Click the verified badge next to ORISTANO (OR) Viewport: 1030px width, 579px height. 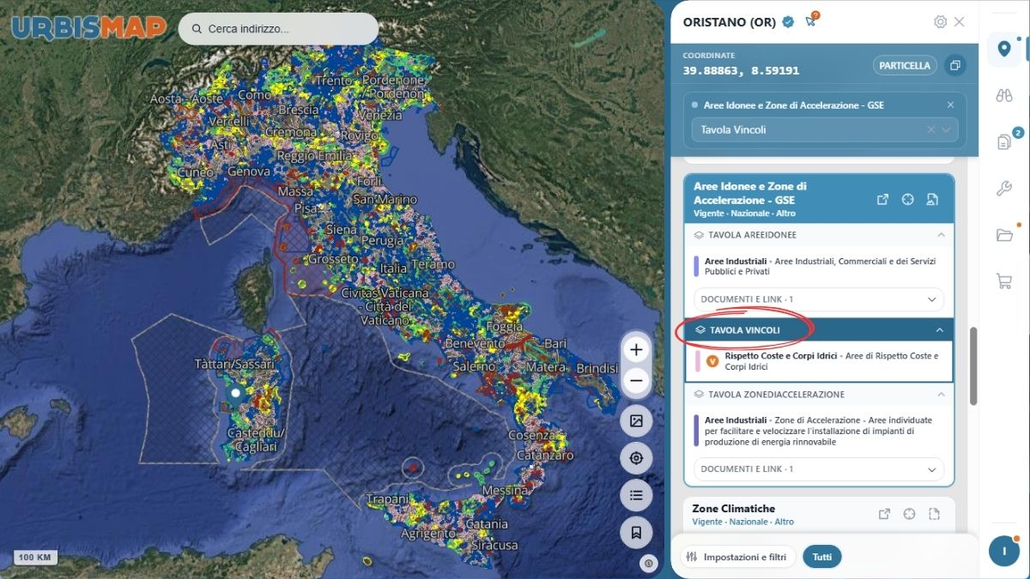(788, 22)
